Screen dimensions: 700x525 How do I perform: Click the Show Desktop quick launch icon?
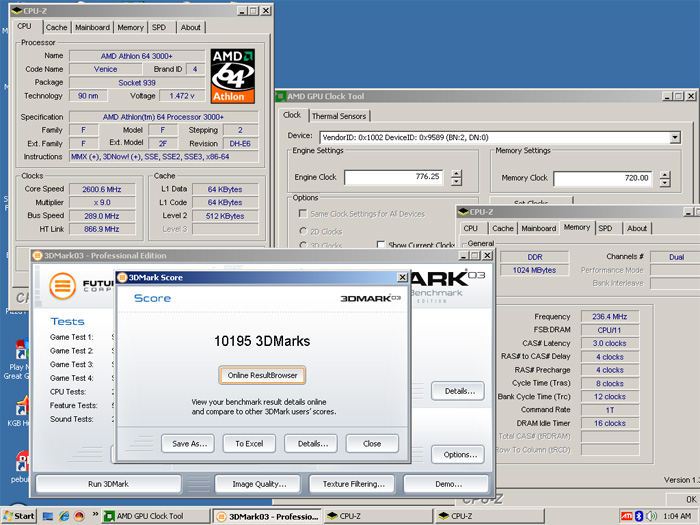tap(48, 516)
